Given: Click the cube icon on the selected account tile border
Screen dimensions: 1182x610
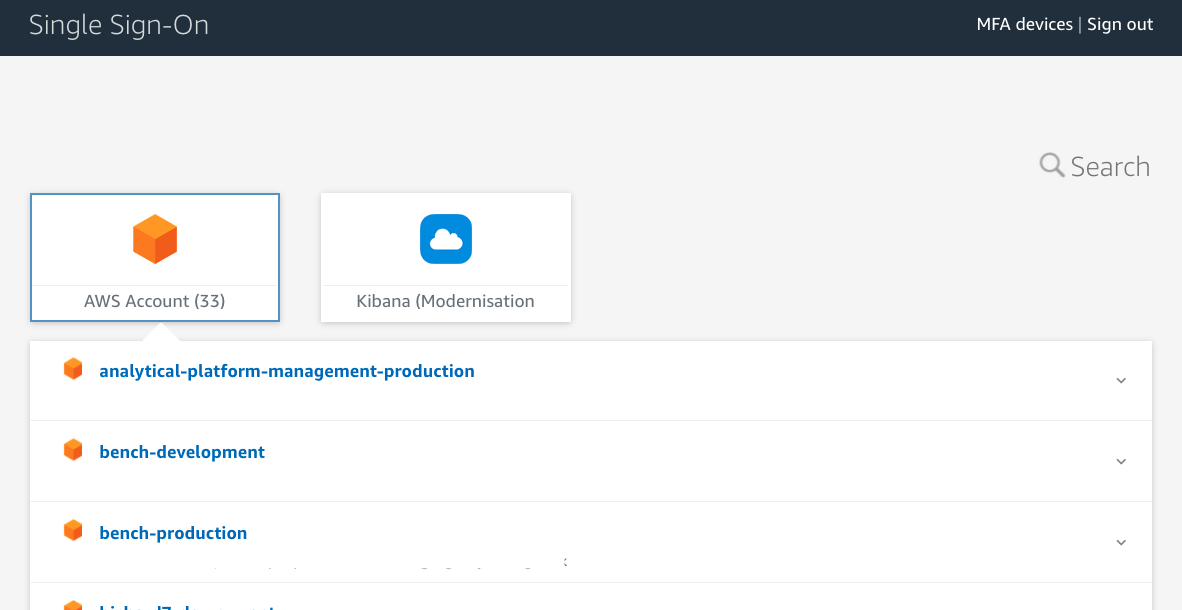Looking at the screenshot, I should click(x=155, y=238).
